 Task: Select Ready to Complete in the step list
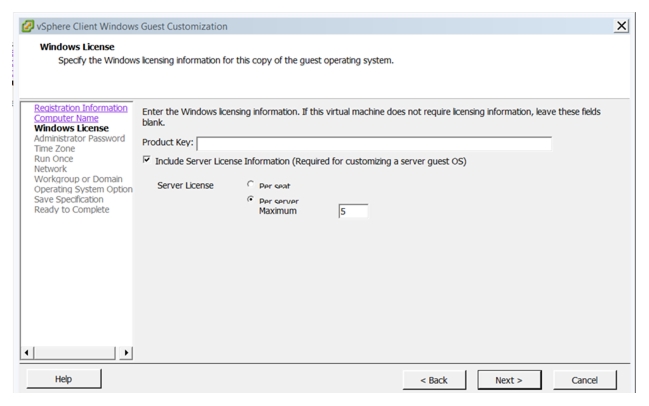[x=72, y=210]
